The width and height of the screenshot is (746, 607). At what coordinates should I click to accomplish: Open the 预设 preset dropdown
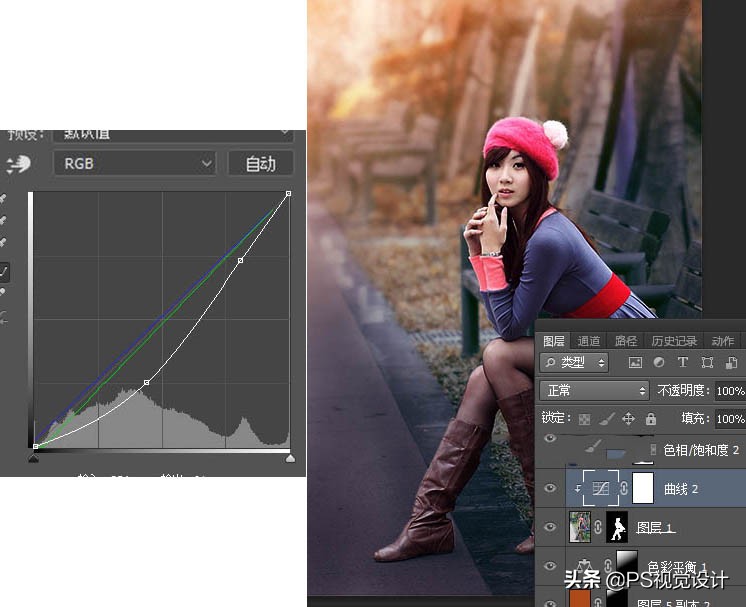(x=173, y=134)
